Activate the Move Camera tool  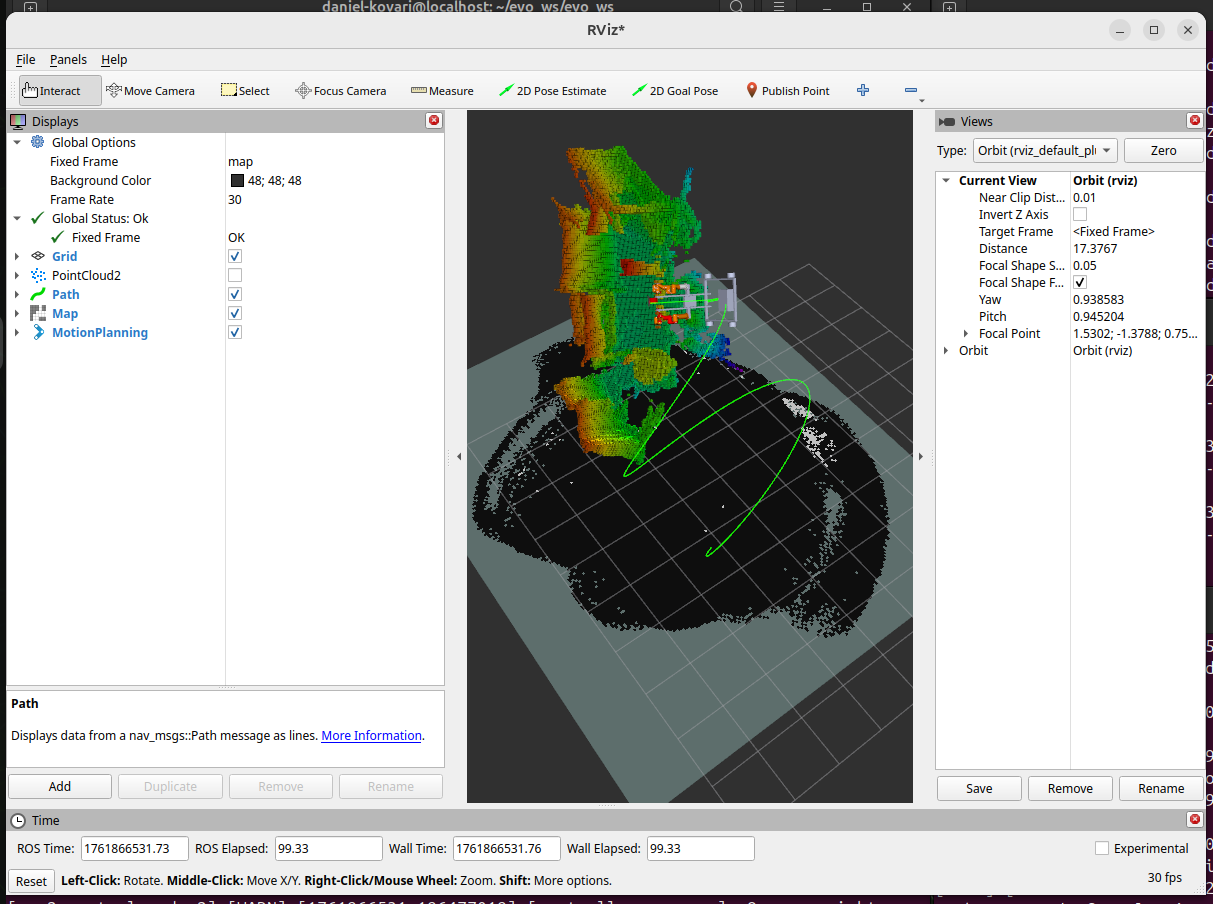[x=150, y=91]
